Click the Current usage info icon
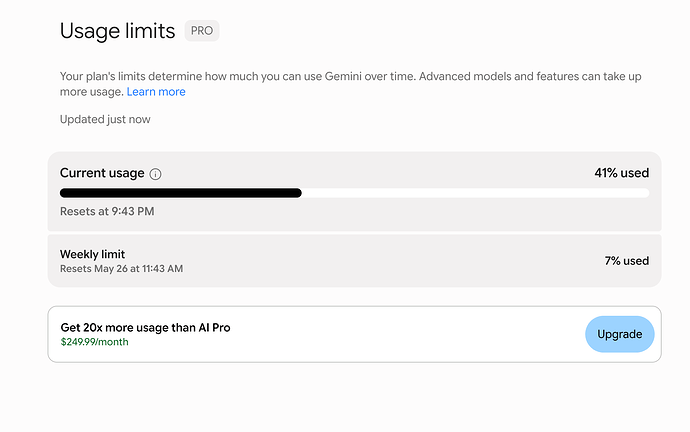 click(155, 174)
